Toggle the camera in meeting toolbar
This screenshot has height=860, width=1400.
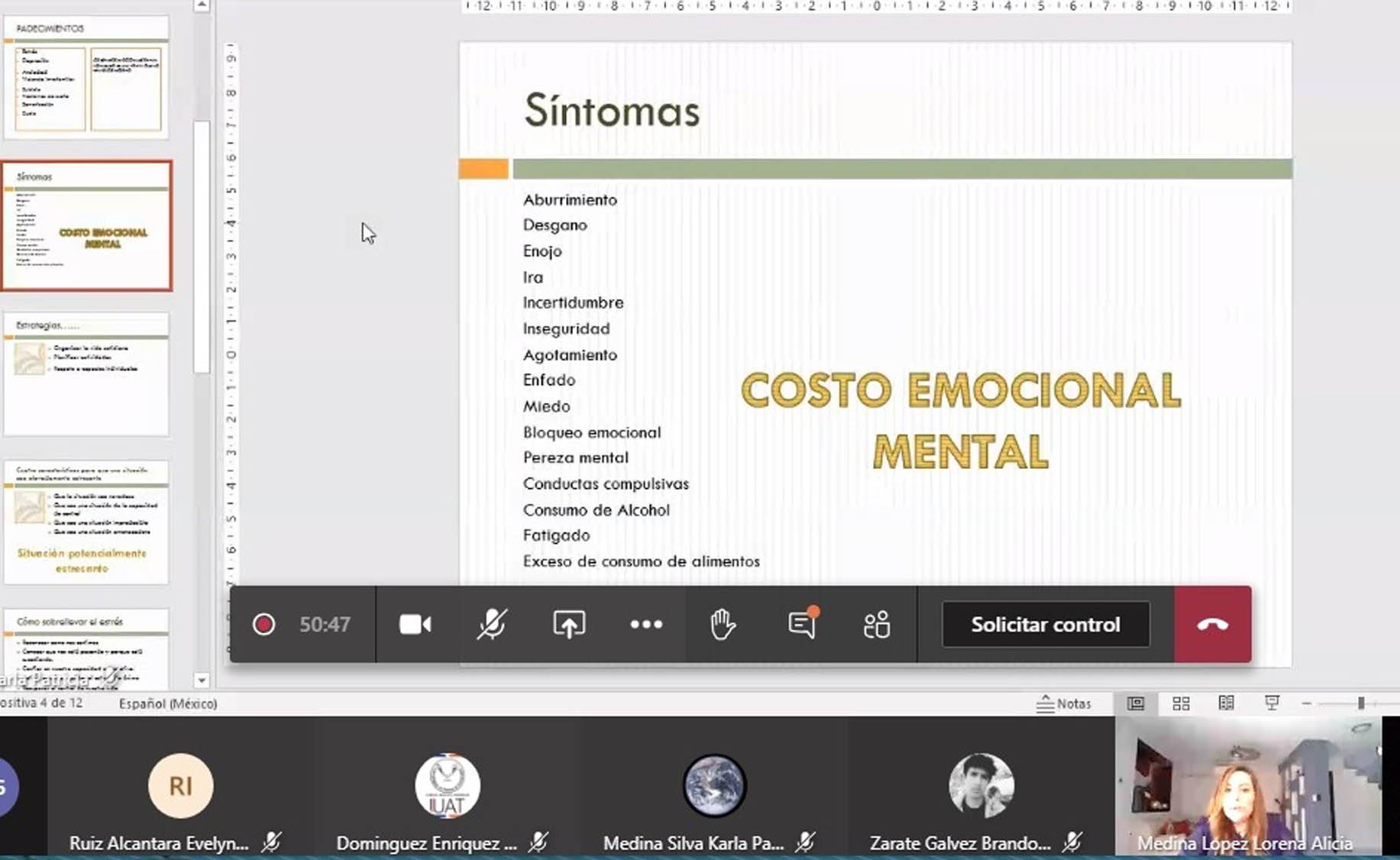point(415,624)
